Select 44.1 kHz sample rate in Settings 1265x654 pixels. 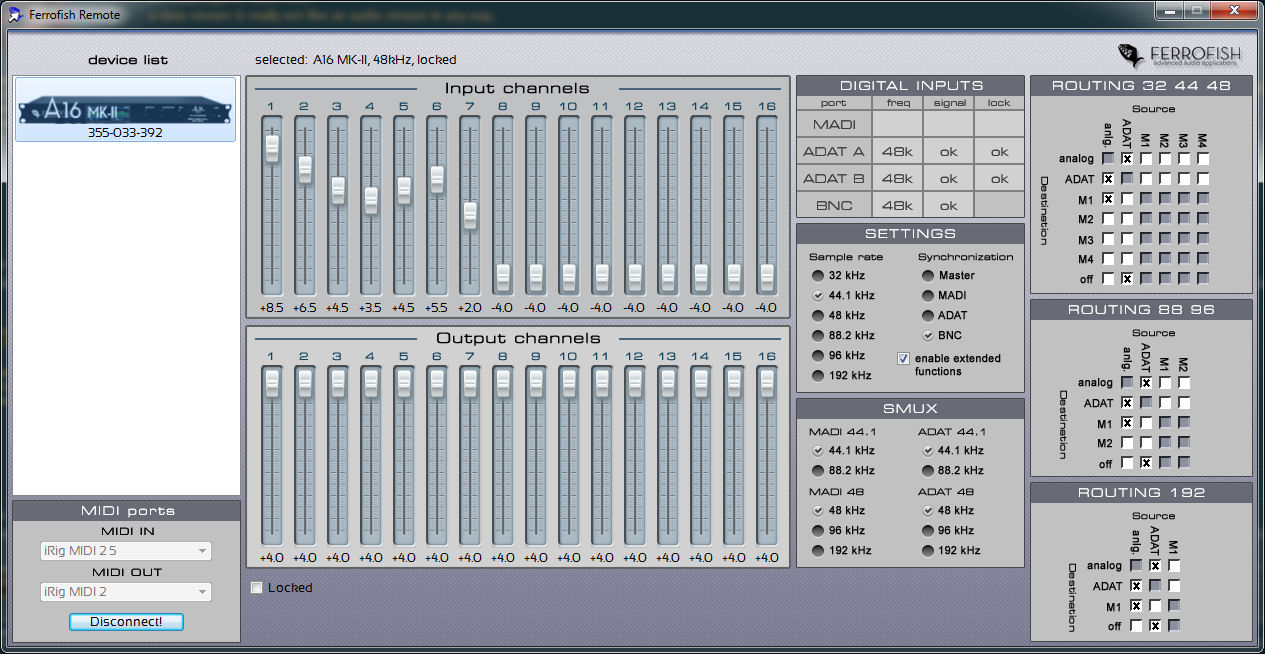(818, 295)
